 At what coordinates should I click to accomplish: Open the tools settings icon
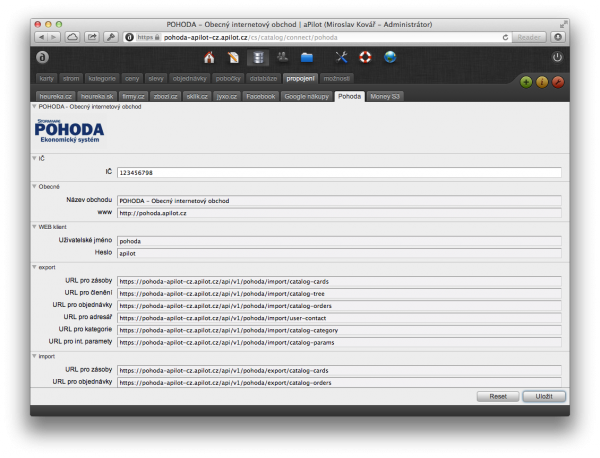[341, 57]
